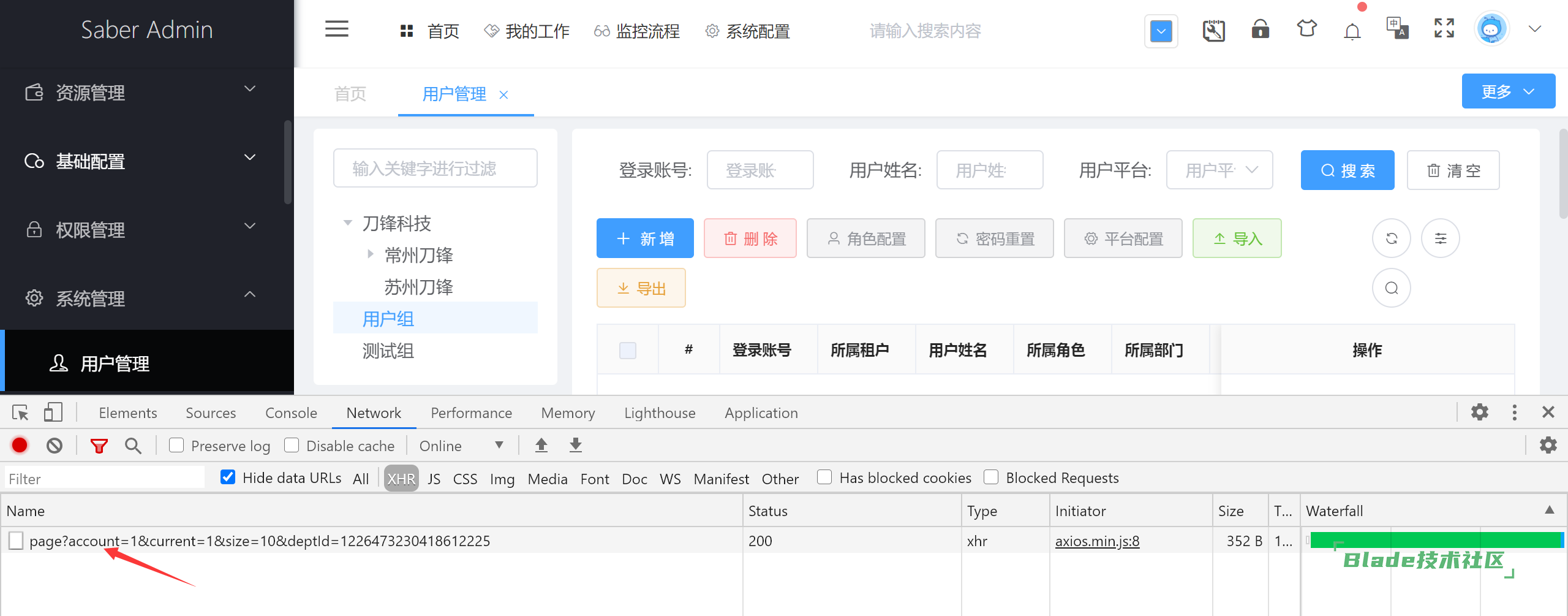Image resolution: width=1568 pixels, height=616 pixels.
Task: Click the 删除 button
Action: [x=750, y=238]
